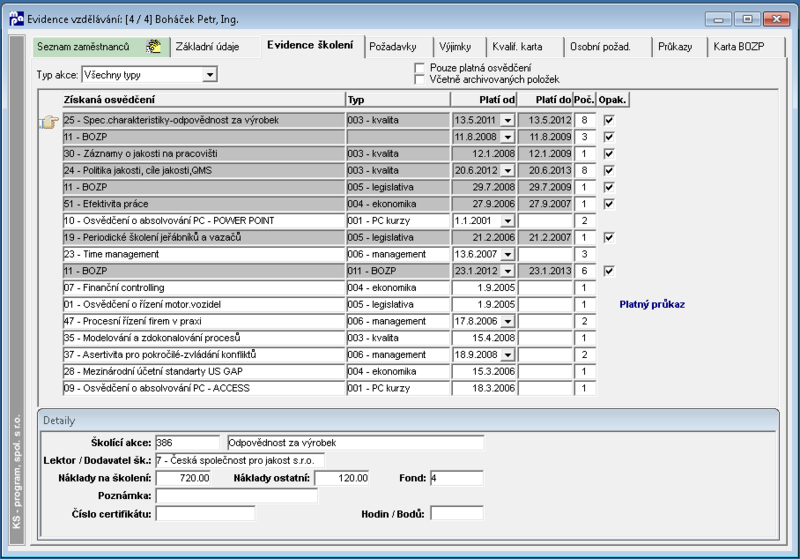Click the Lektor / Dodavatel šk. field
The image size is (800, 559).
click(239, 461)
